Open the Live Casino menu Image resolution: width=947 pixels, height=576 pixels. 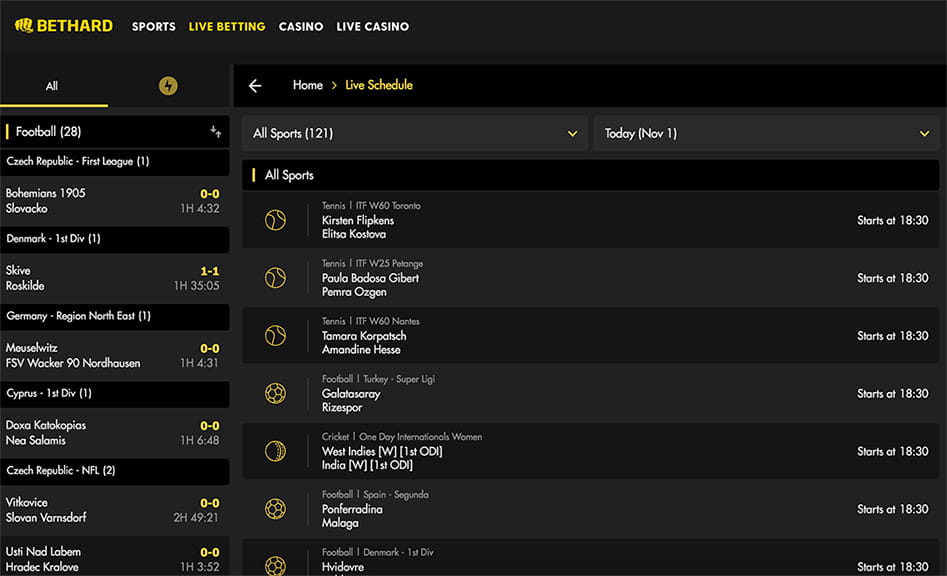point(373,27)
